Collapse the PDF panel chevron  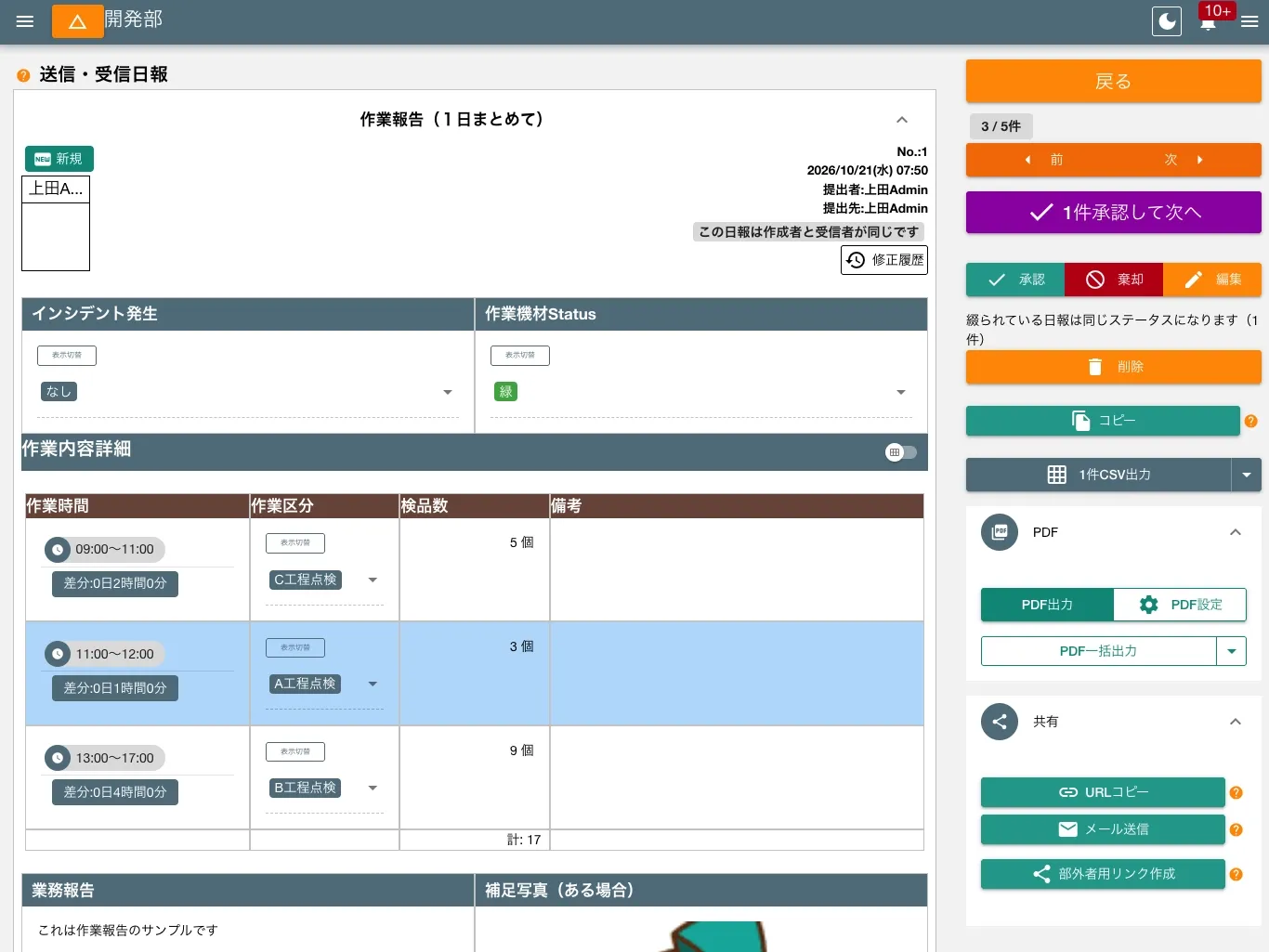click(1236, 532)
